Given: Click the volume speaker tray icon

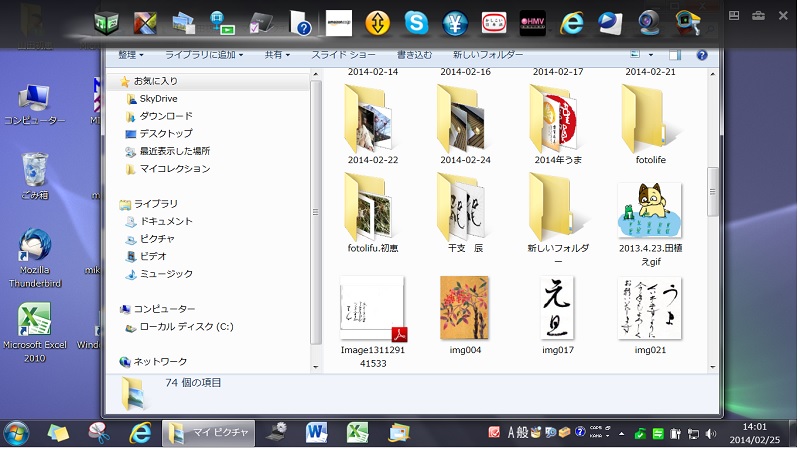Looking at the screenshot, I should tap(710, 434).
